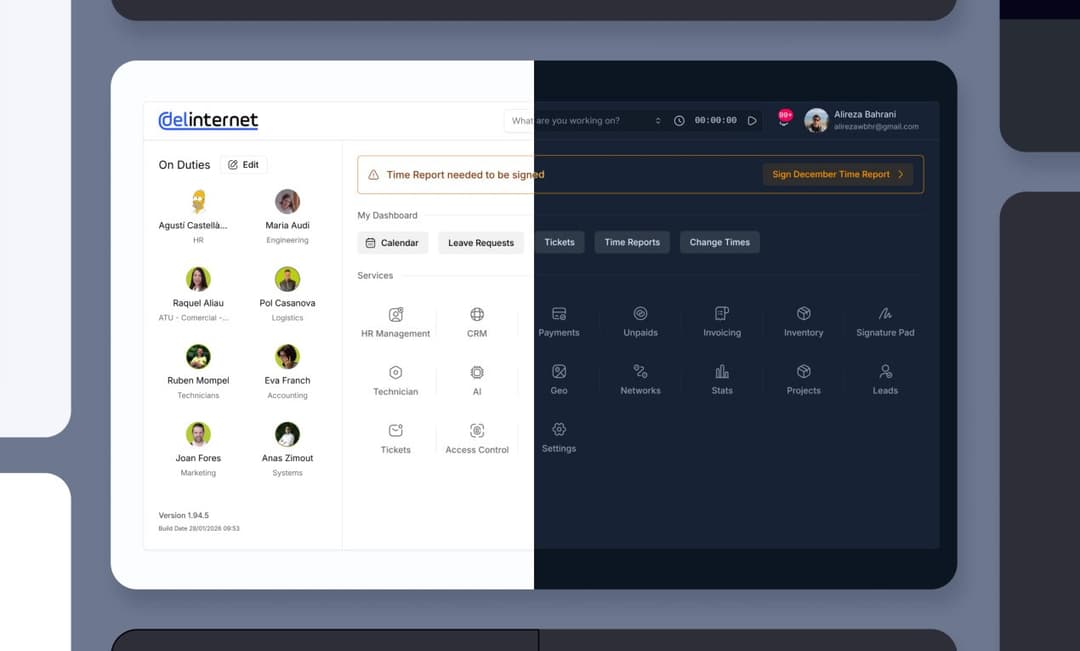Screen dimensions: 1080x651
Task: Select the Geo service
Action: 559,378
